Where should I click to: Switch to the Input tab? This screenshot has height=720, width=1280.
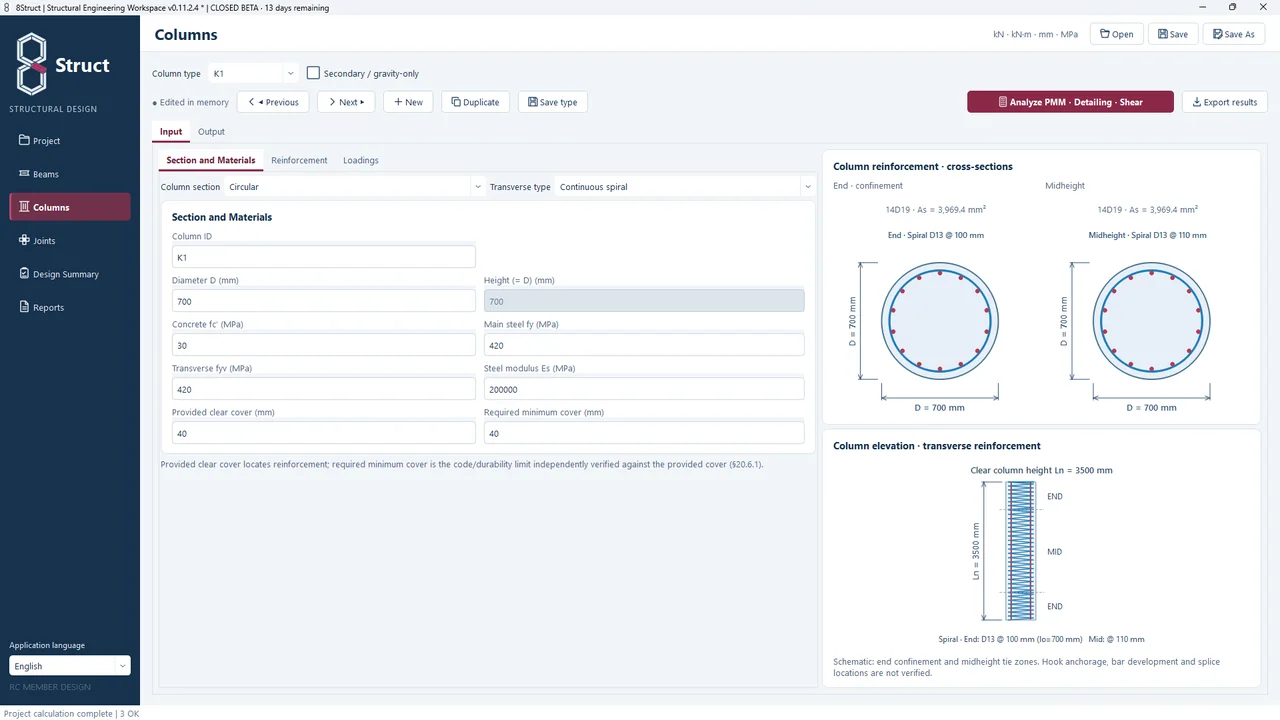[x=171, y=132]
